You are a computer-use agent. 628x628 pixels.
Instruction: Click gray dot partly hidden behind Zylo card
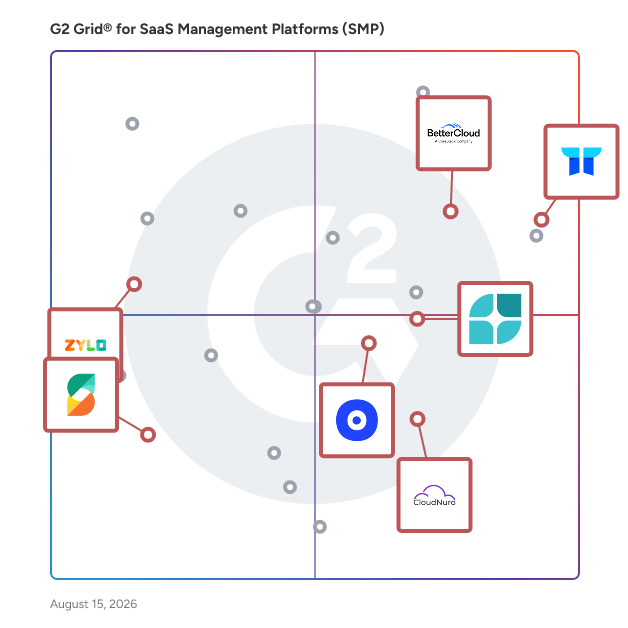coord(122,376)
